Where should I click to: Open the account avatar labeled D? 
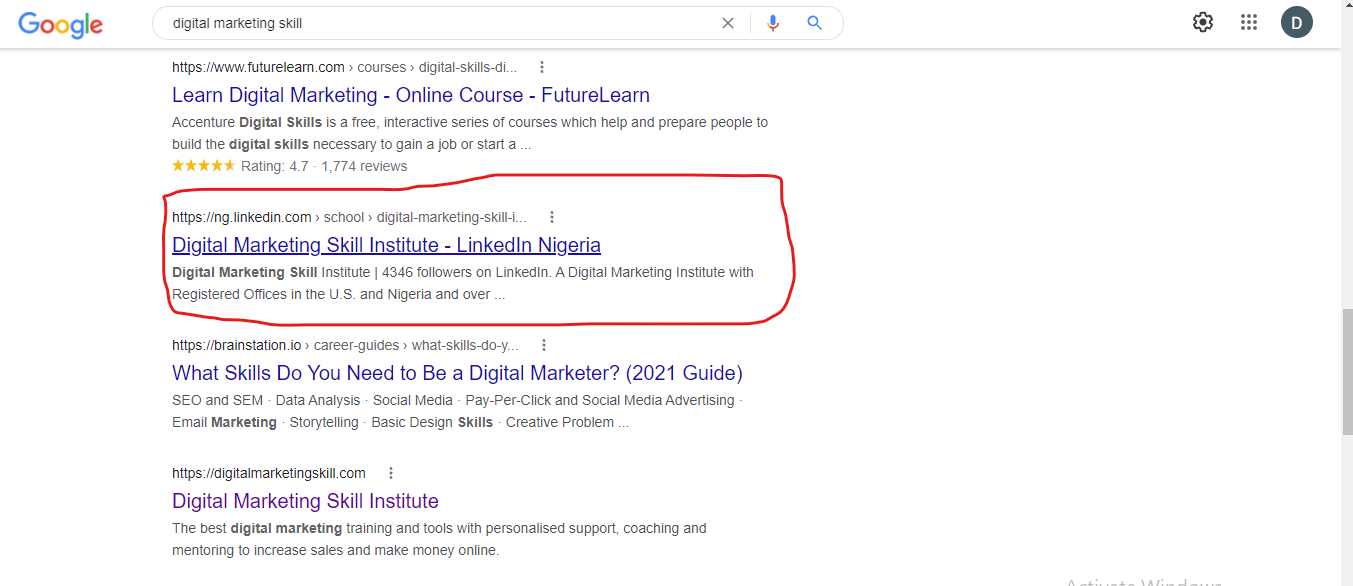point(1297,22)
